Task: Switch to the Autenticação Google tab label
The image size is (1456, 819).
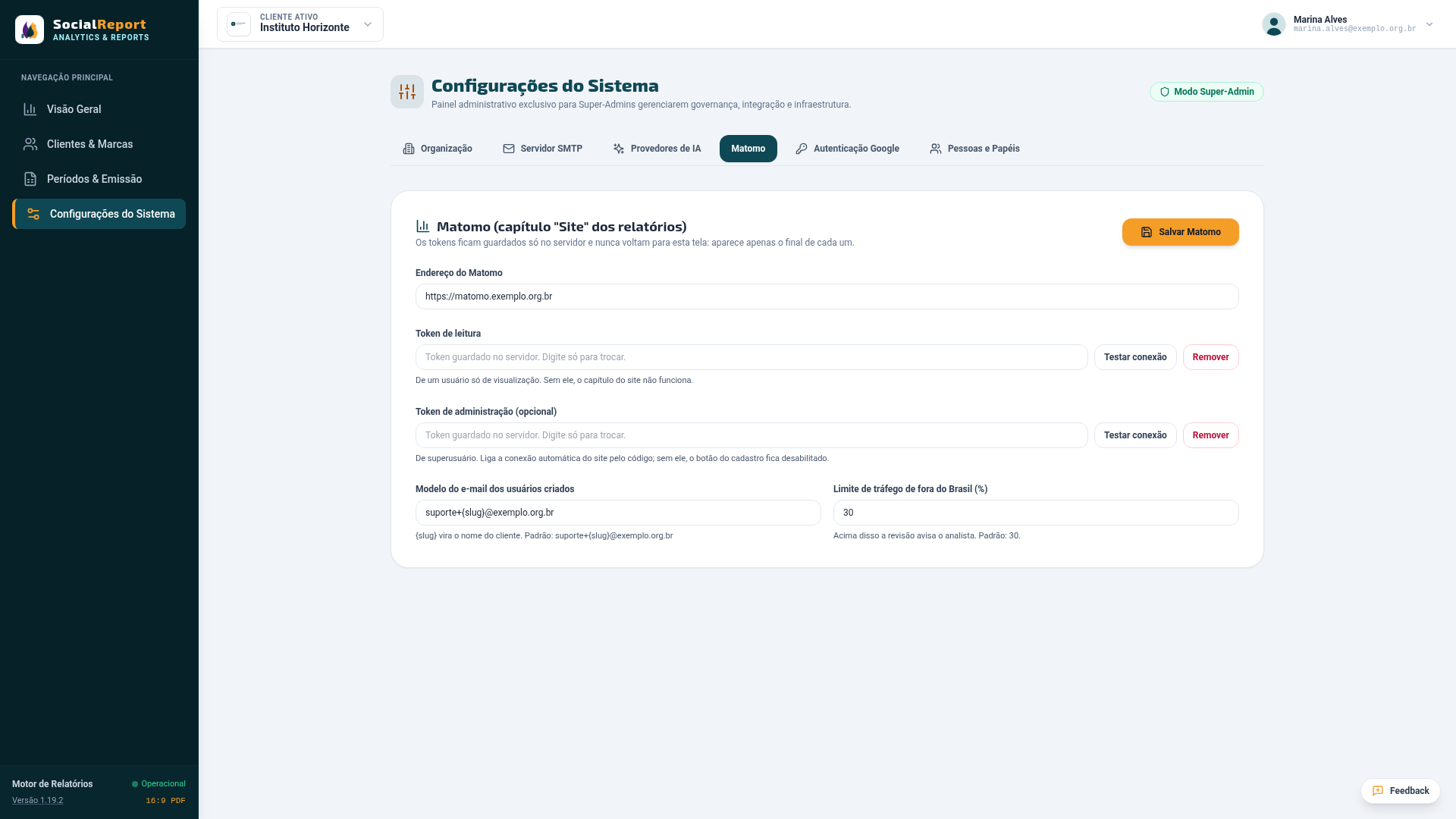Action: [x=856, y=149]
